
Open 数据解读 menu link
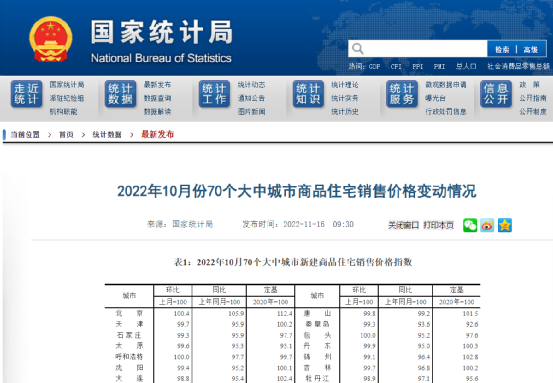[157, 111]
